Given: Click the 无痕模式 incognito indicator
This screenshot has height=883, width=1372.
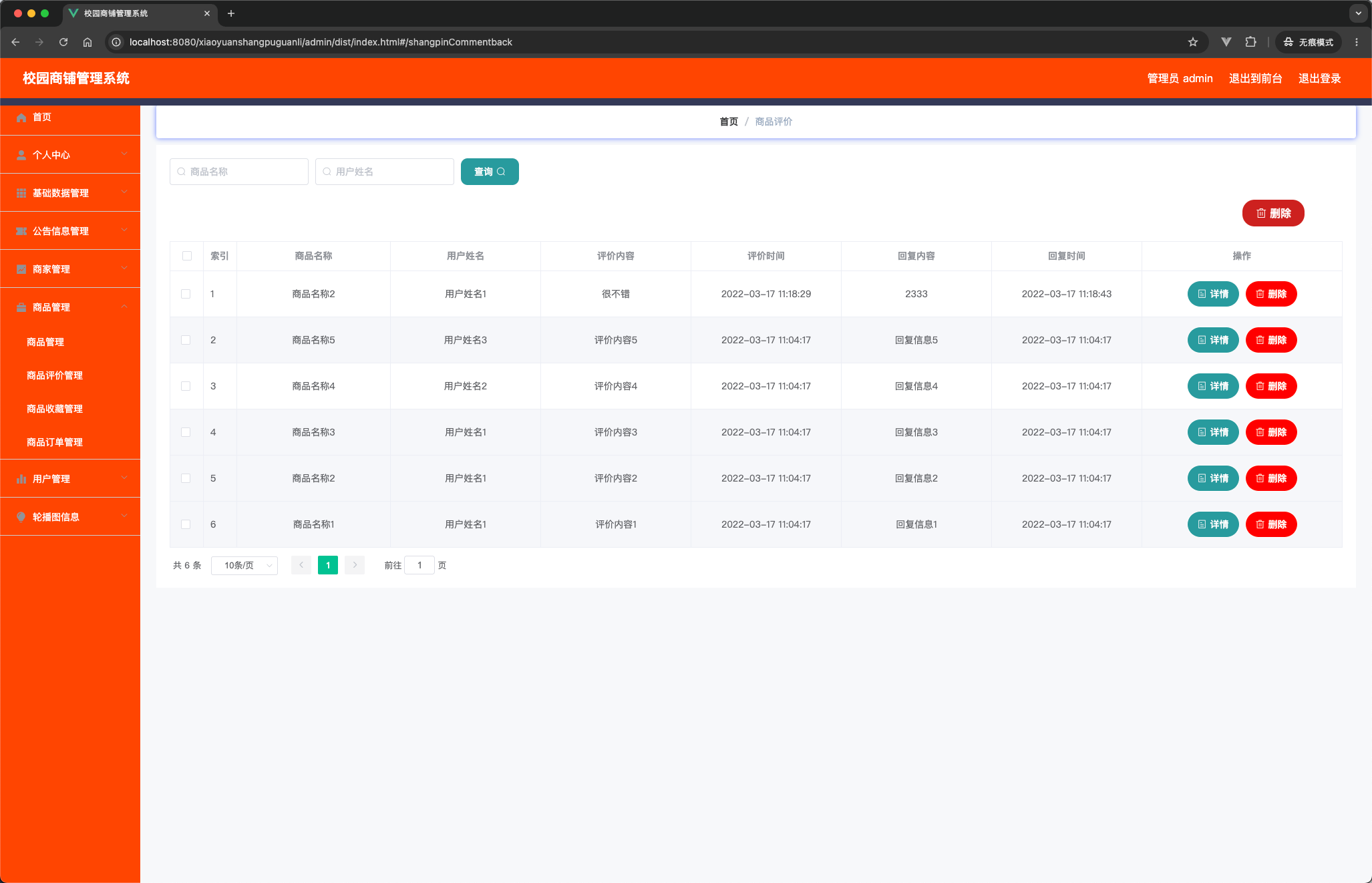Looking at the screenshot, I should coord(1308,42).
